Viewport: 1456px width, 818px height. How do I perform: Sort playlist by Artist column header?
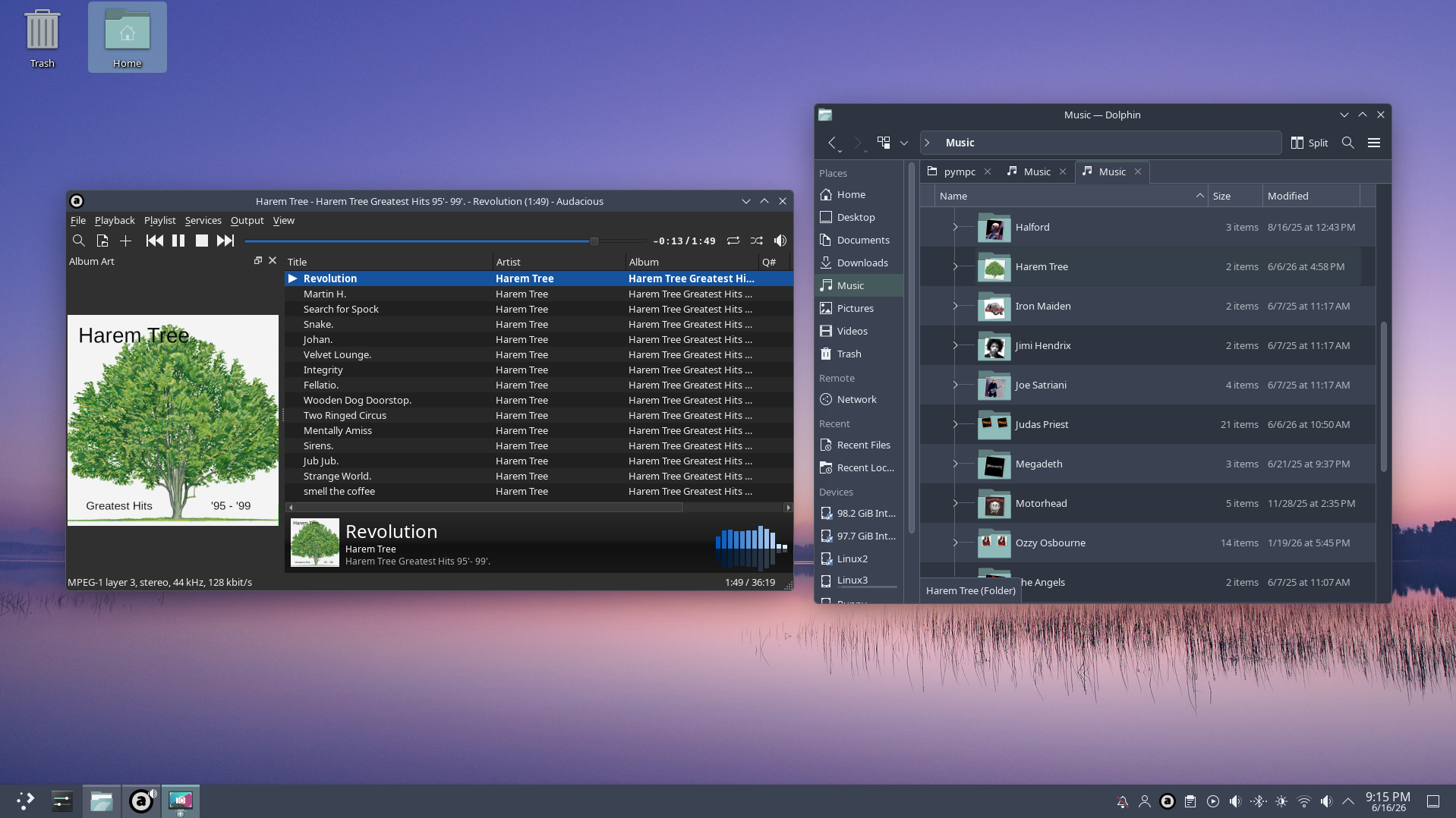coord(559,262)
